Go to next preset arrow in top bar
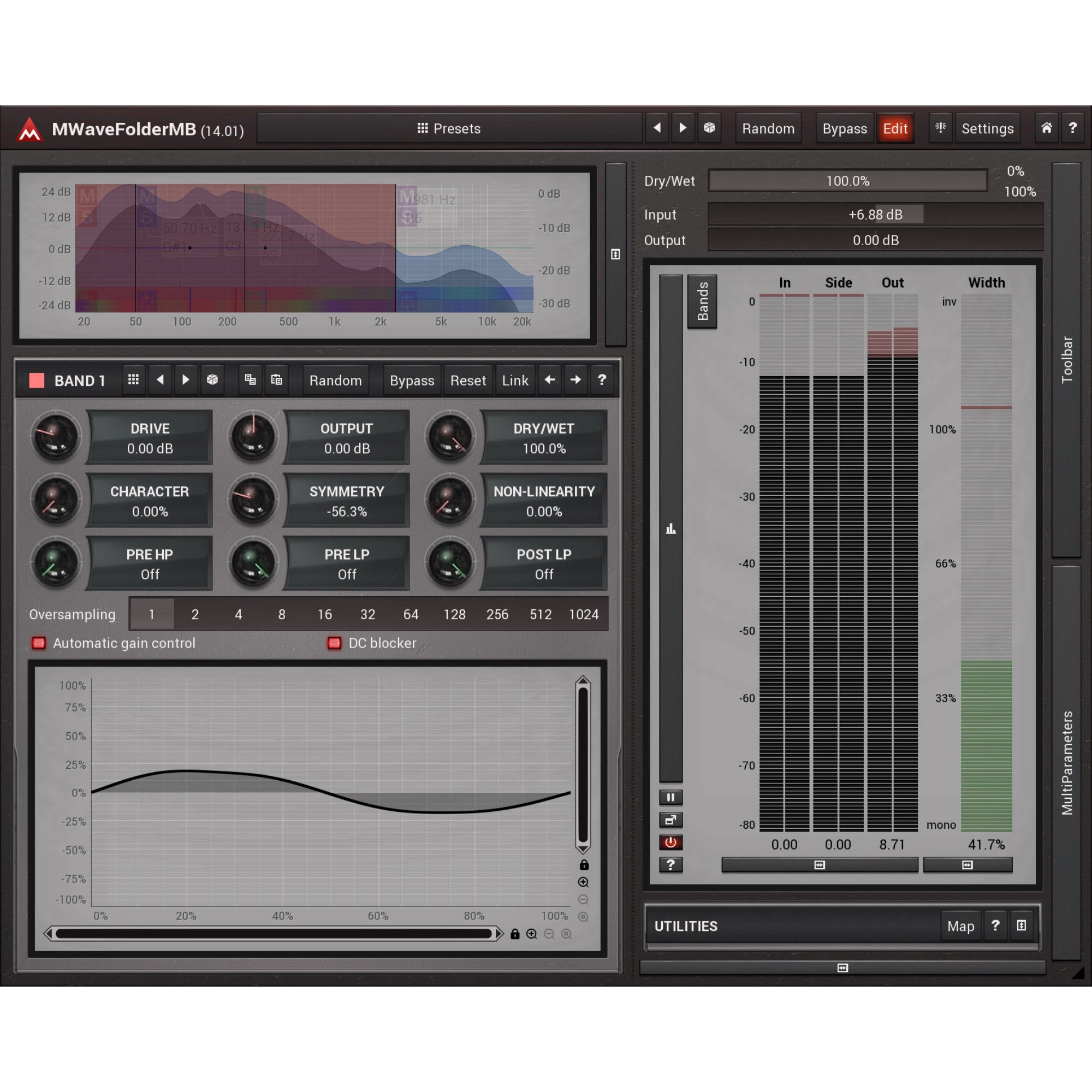 click(683, 128)
